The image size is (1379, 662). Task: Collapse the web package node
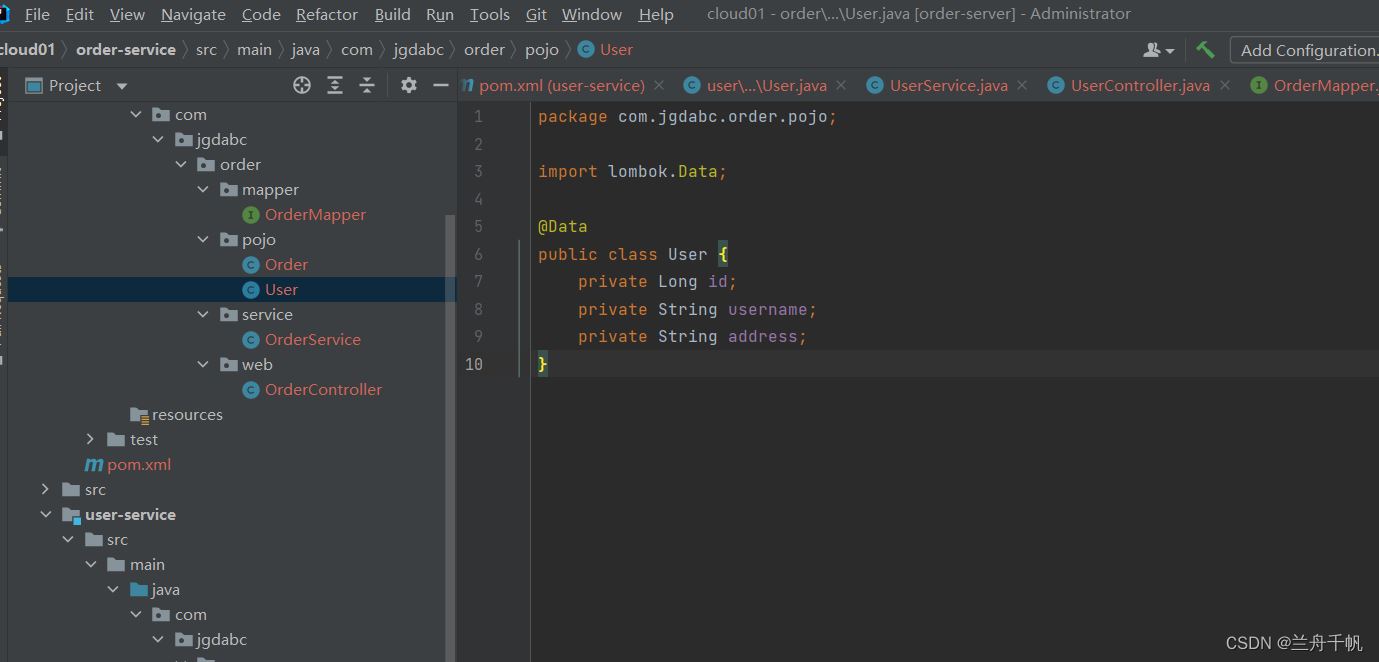click(x=203, y=364)
